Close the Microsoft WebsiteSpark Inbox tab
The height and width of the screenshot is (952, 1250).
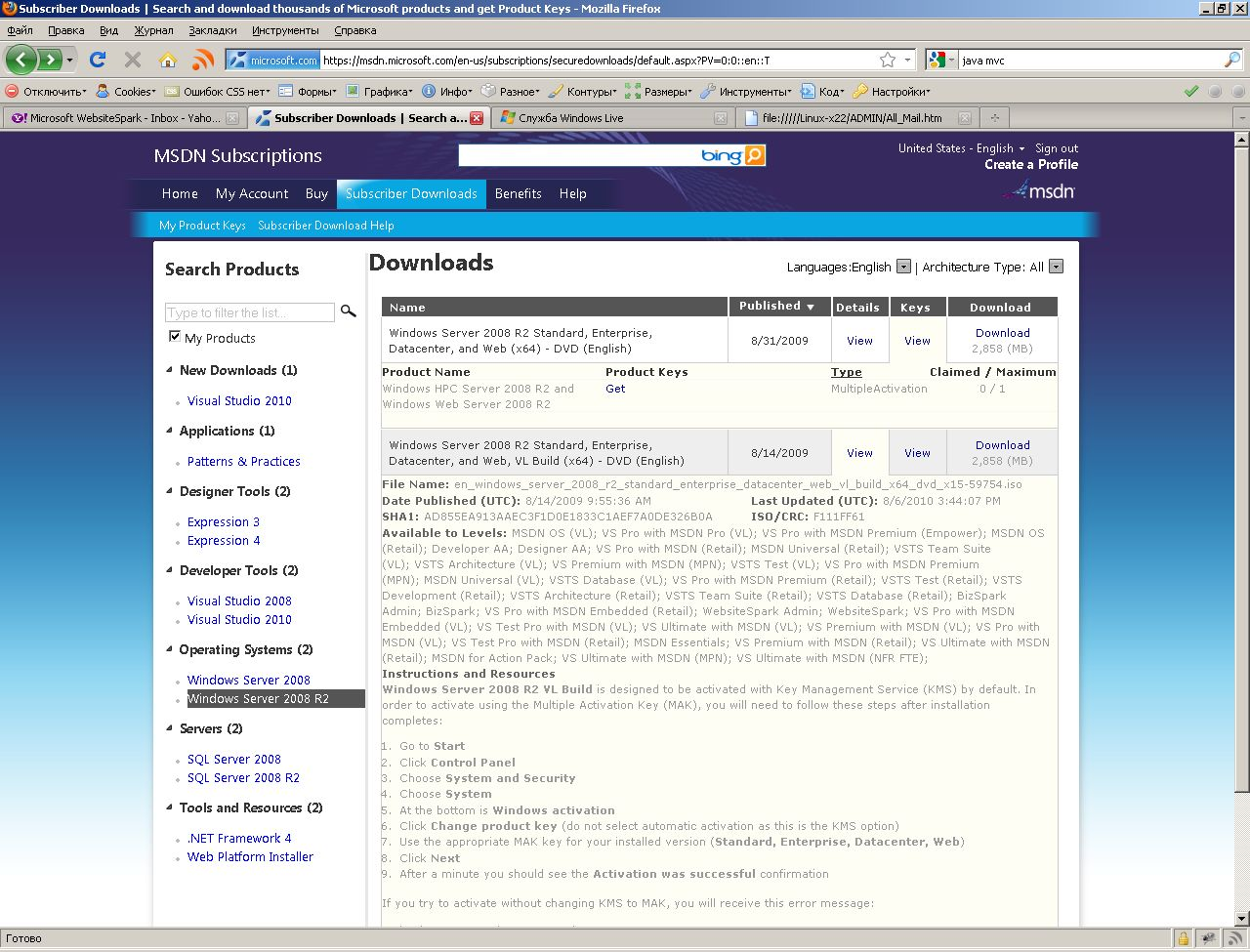coord(232,118)
